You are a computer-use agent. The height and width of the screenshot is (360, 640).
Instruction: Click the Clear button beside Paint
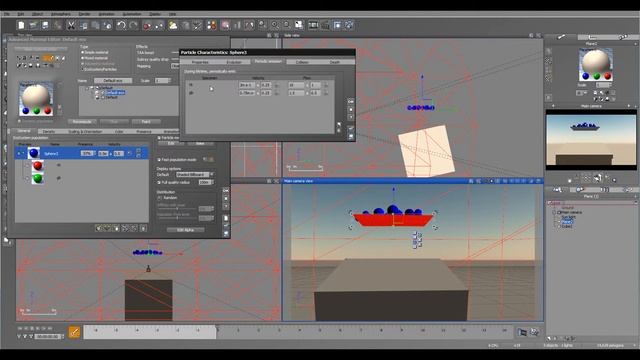pyautogui.click(x=114, y=122)
